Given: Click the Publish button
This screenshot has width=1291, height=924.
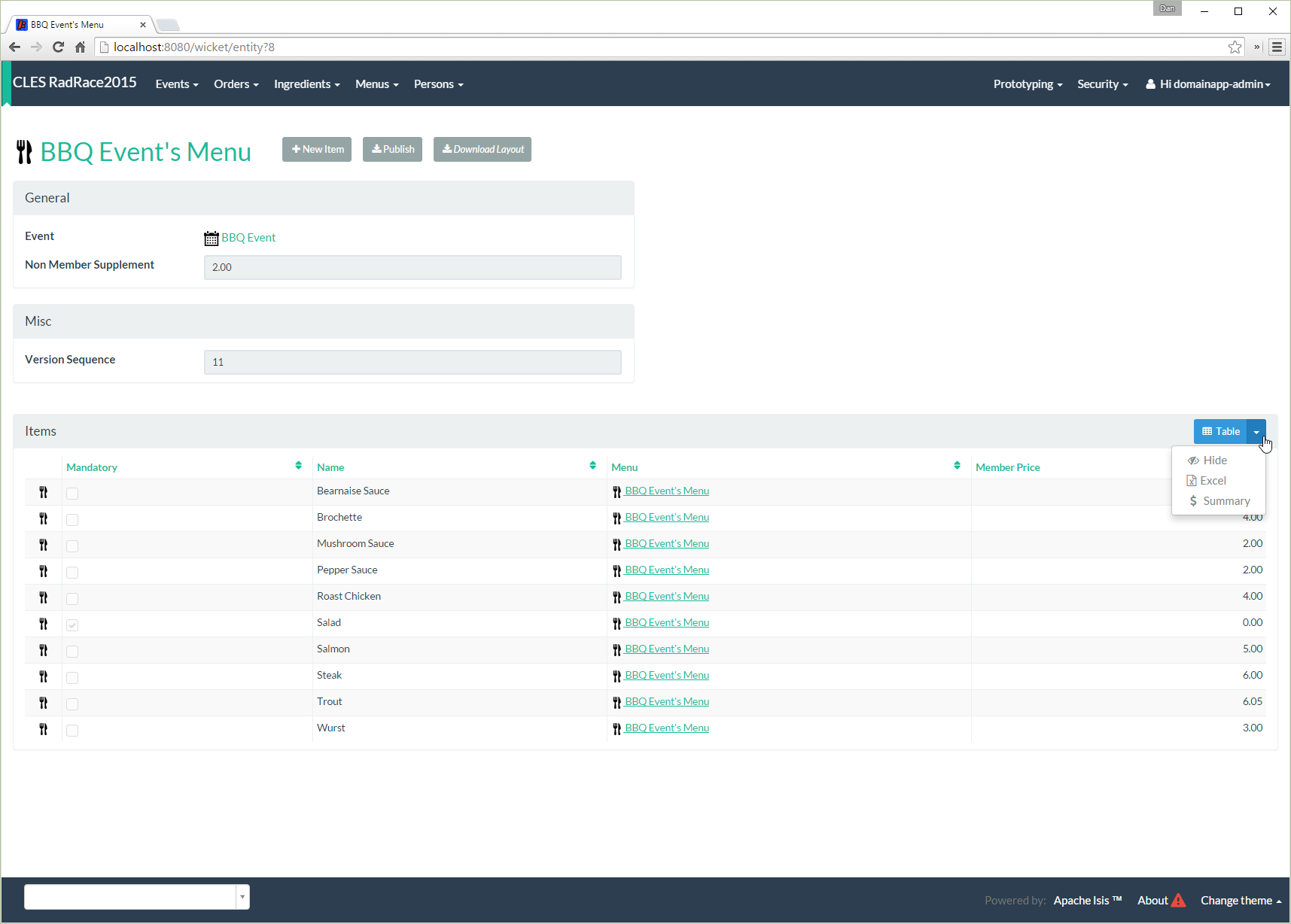Looking at the screenshot, I should [392, 149].
